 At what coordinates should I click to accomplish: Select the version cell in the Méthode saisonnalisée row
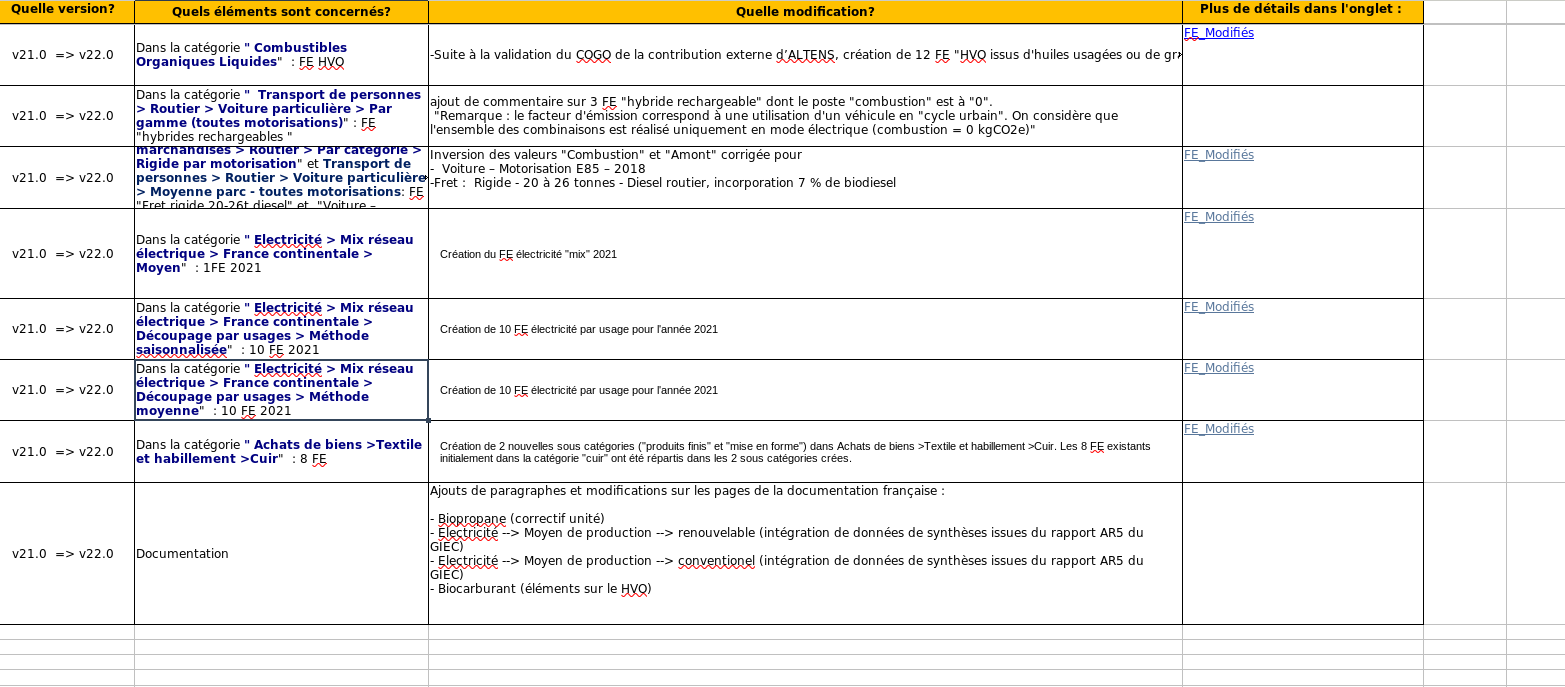point(67,329)
